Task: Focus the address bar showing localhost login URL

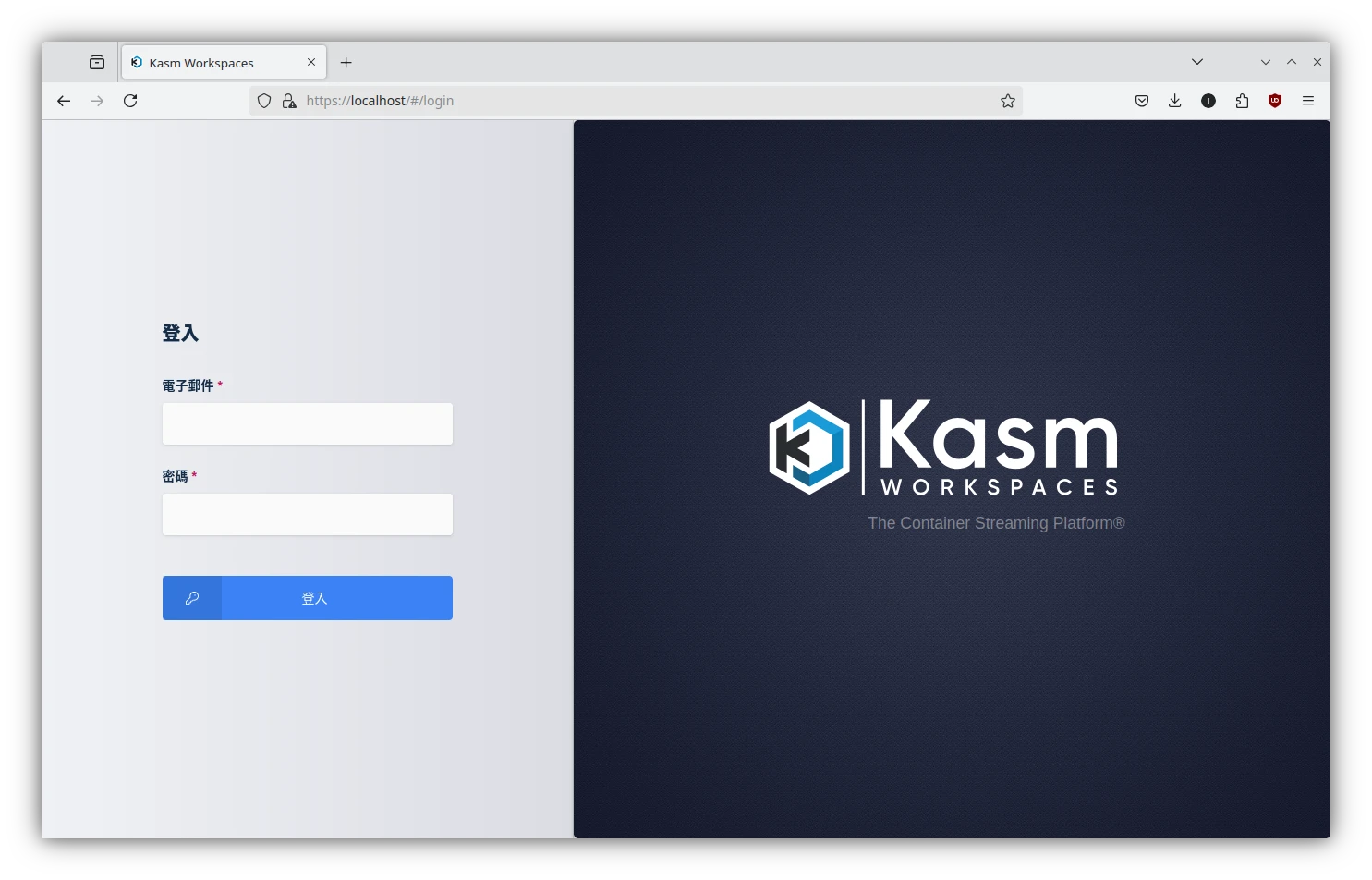Action: coord(636,101)
